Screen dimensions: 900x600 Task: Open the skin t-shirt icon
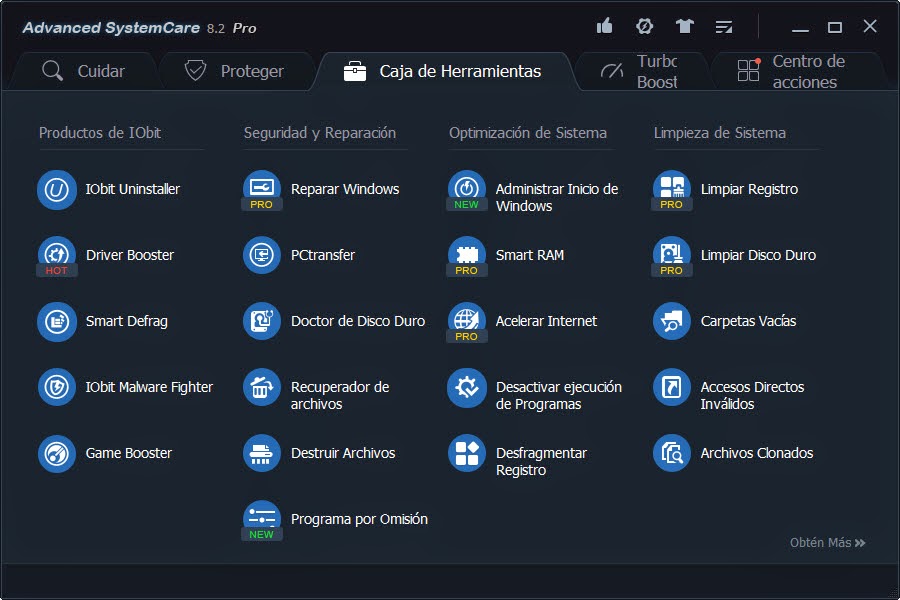[x=684, y=26]
